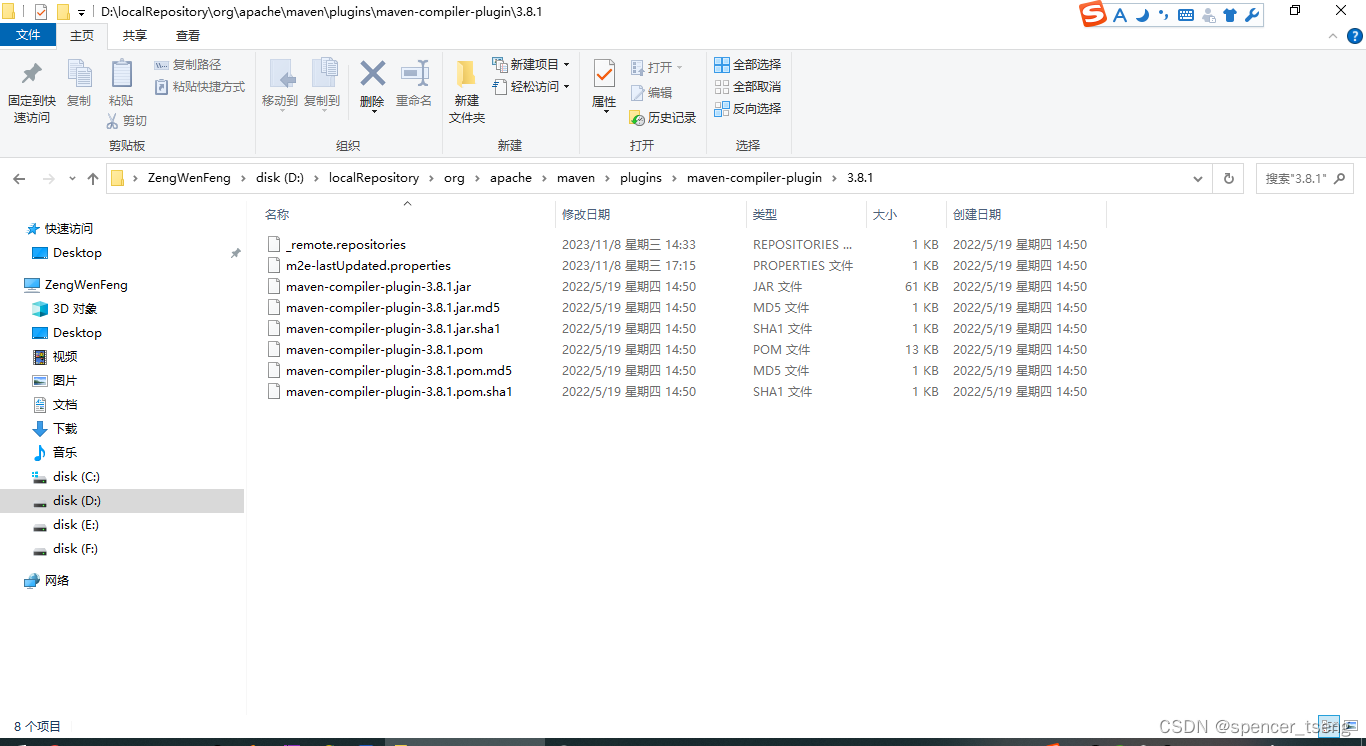Open the address bar history dropdown arrow
This screenshot has height=746, width=1366.
tap(1197, 178)
